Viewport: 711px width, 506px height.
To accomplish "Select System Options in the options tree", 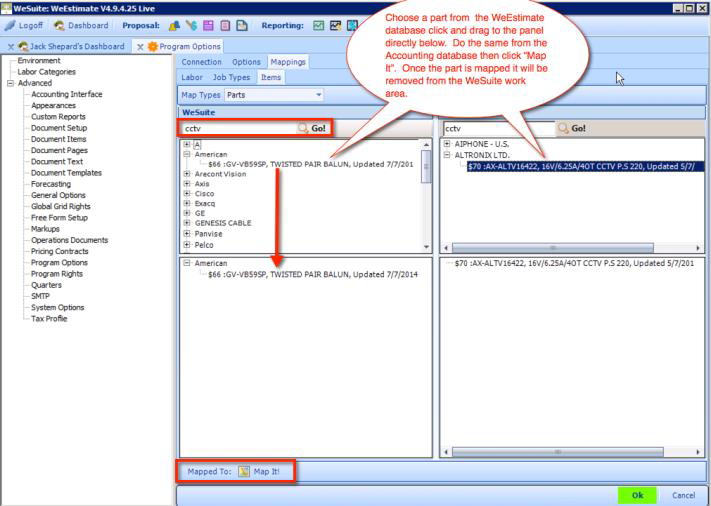I will click(x=58, y=308).
